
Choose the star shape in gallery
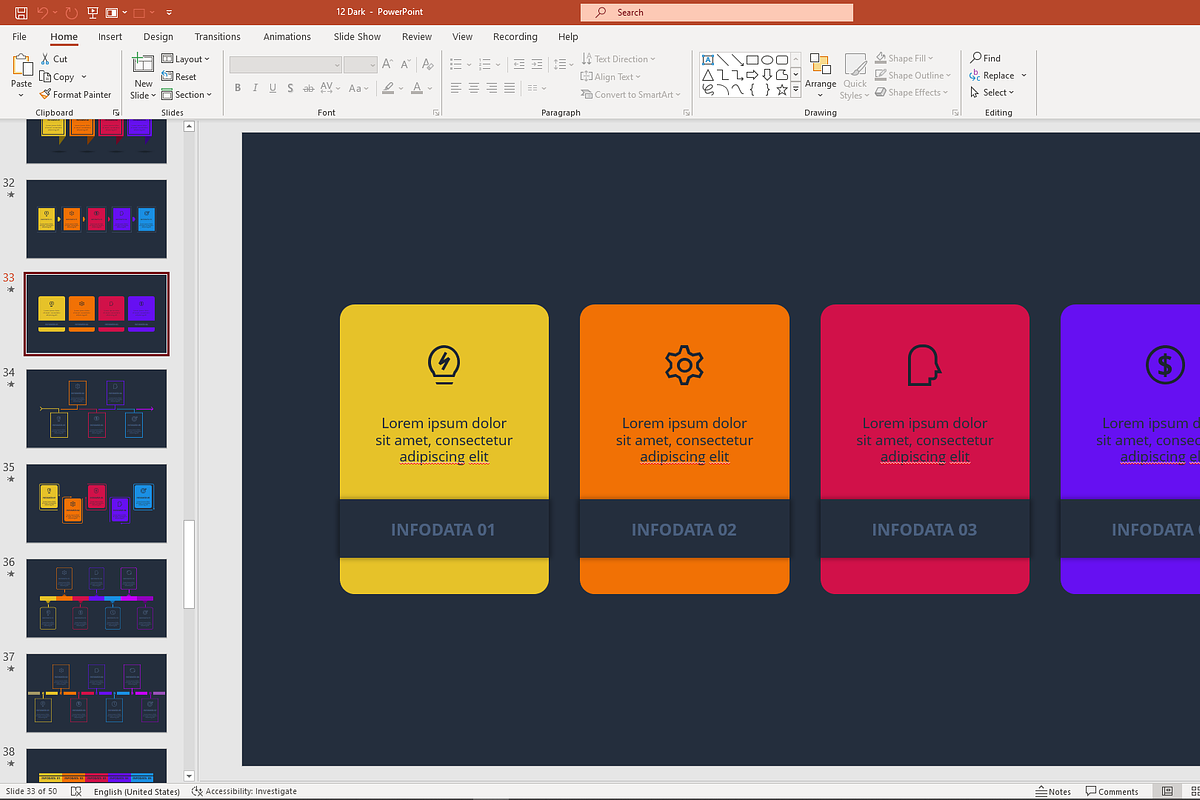point(782,90)
